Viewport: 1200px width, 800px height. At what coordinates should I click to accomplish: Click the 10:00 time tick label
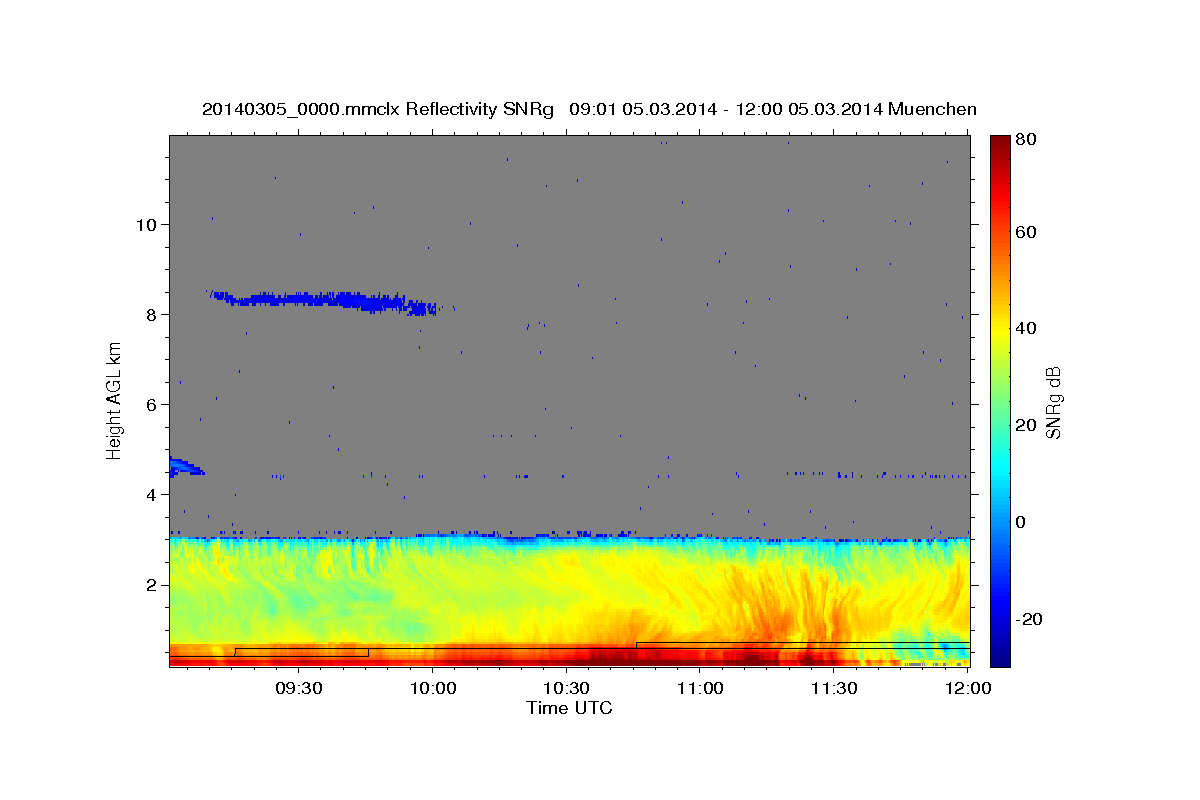tap(433, 689)
